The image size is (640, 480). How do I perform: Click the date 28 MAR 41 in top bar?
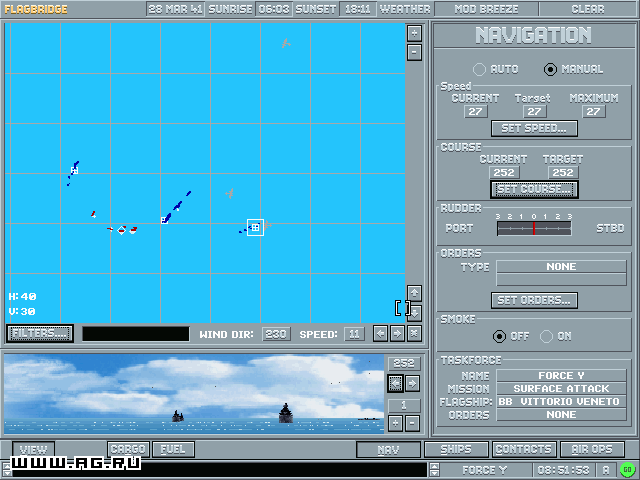point(176,9)
